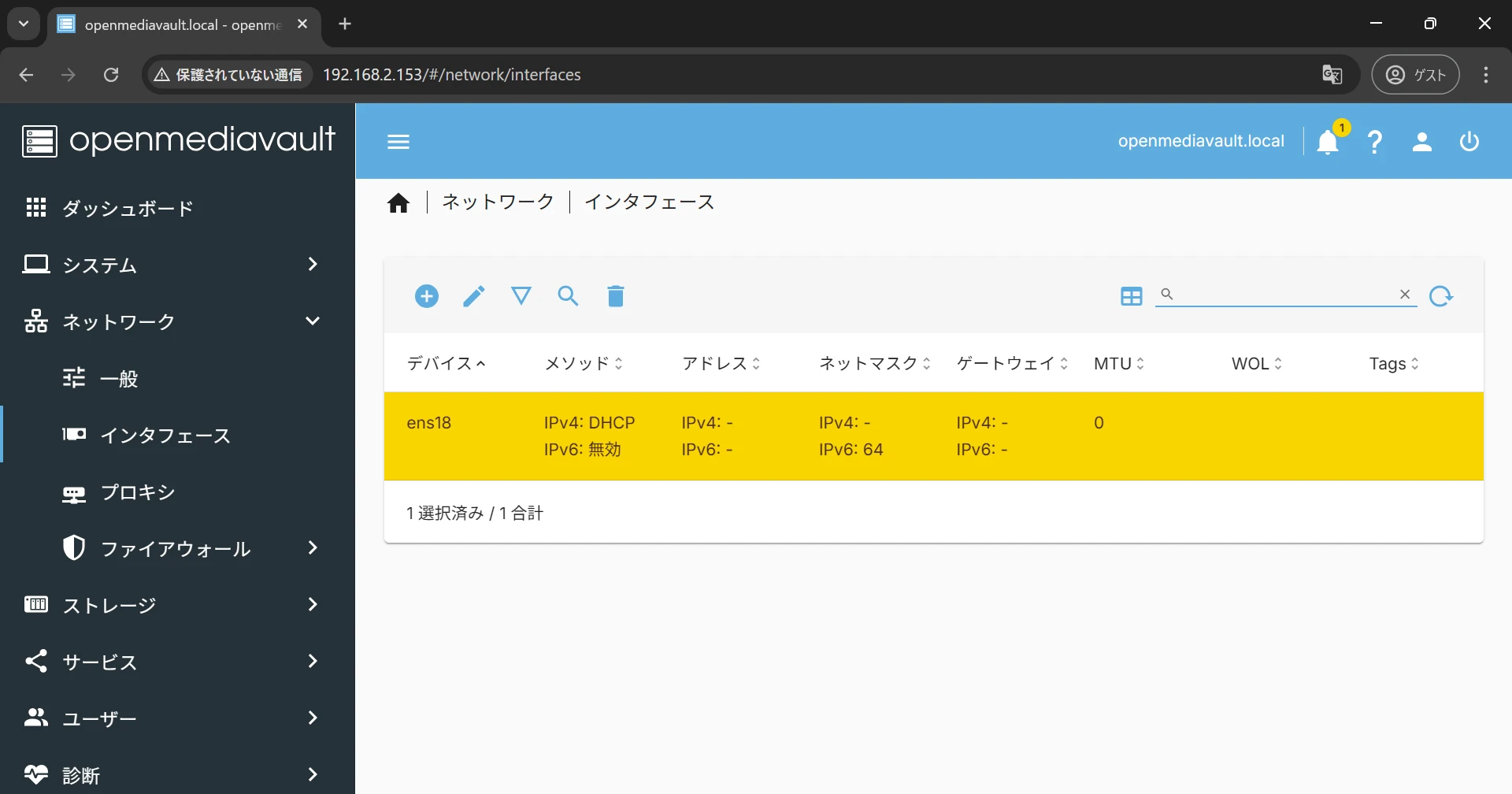Image resolution: width=1512 pixels, height=794 pixels.
Task: Click the triangle apply-changes icon in toolbar
Action: coord(521,296)
